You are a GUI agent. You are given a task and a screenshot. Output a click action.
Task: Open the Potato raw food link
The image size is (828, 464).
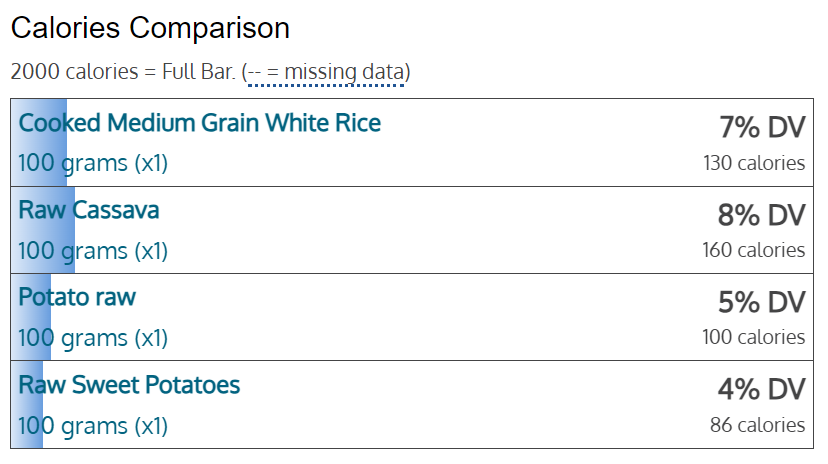(x=77, y=297)
